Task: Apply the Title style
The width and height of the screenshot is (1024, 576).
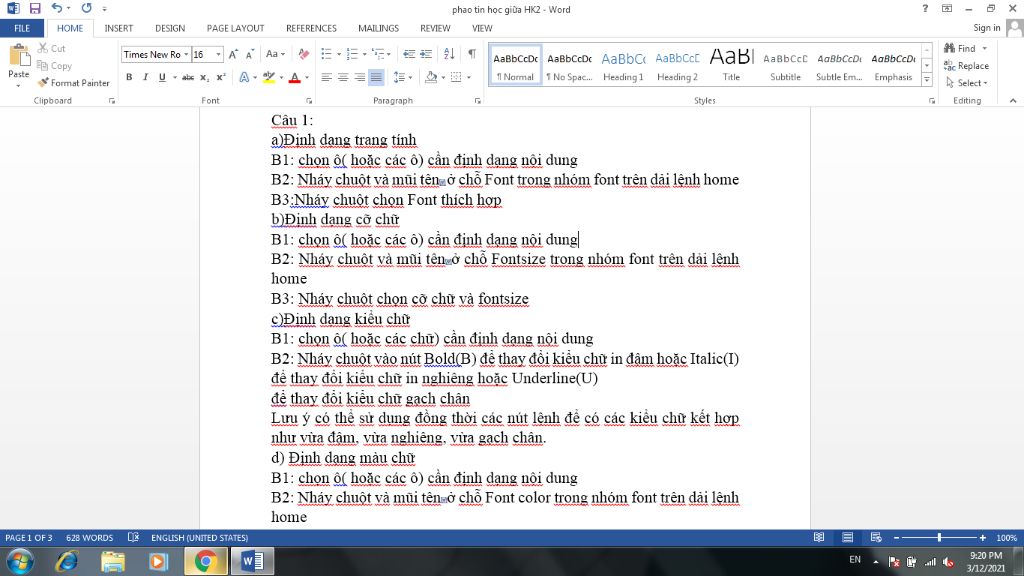Action: pos(731,65)
